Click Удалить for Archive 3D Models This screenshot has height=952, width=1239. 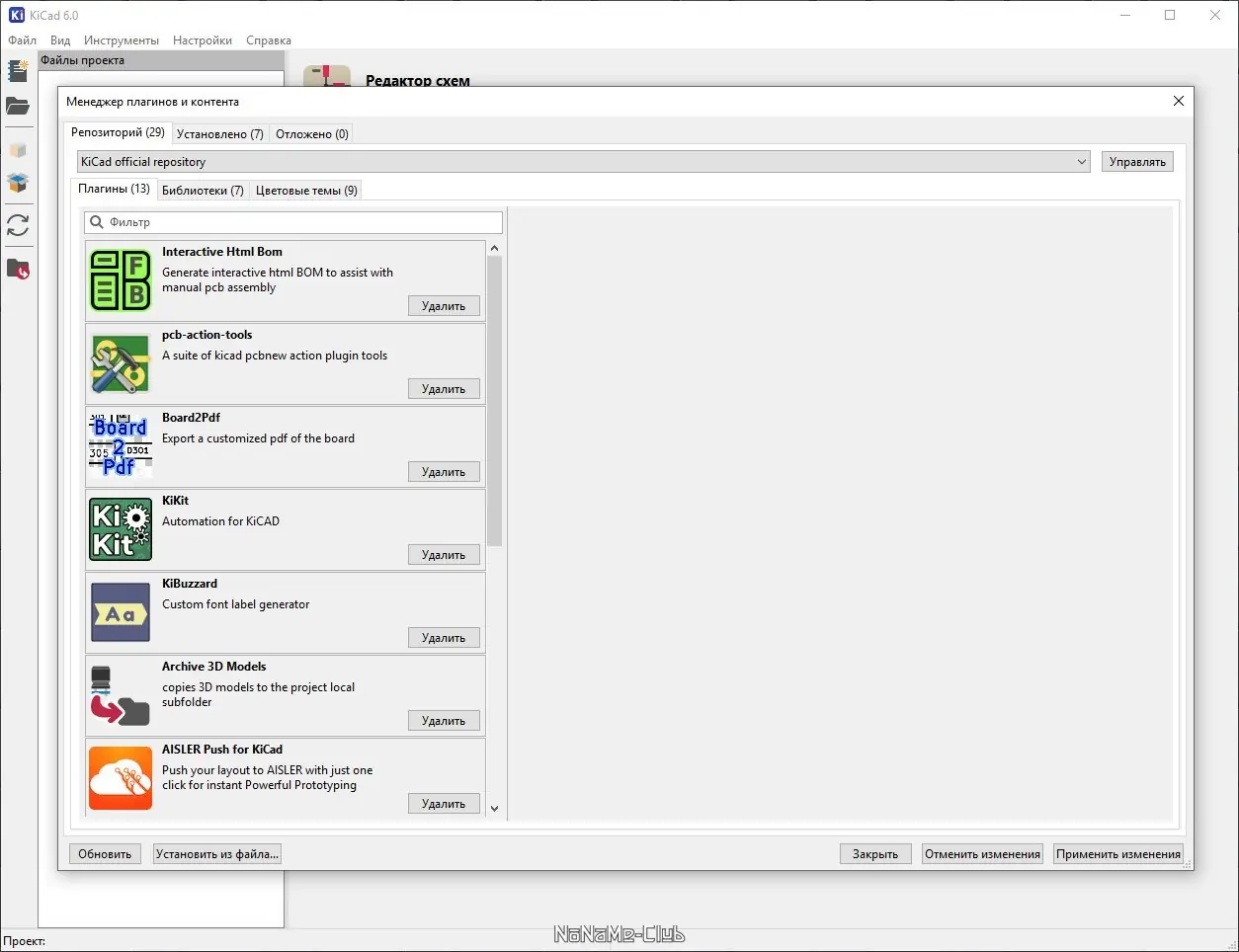coord(444,721)
